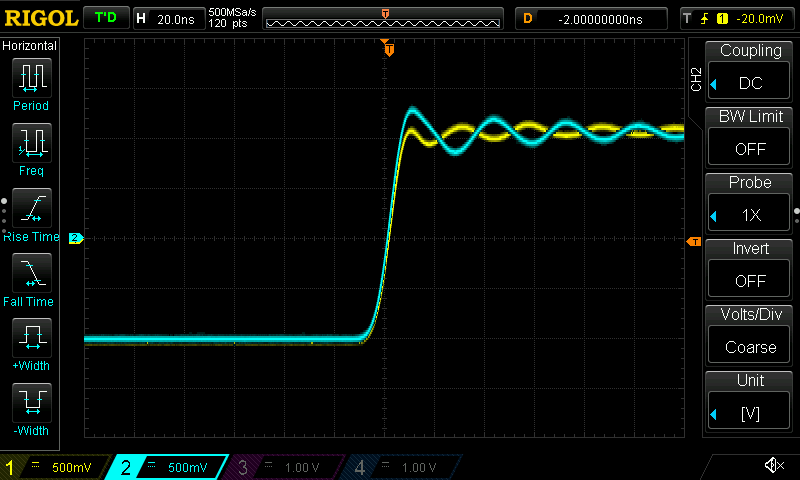This screenshot has width=800, height=480.
Task: Toggle Volts/Div Coarse setting
Action: tap(749, 335)
